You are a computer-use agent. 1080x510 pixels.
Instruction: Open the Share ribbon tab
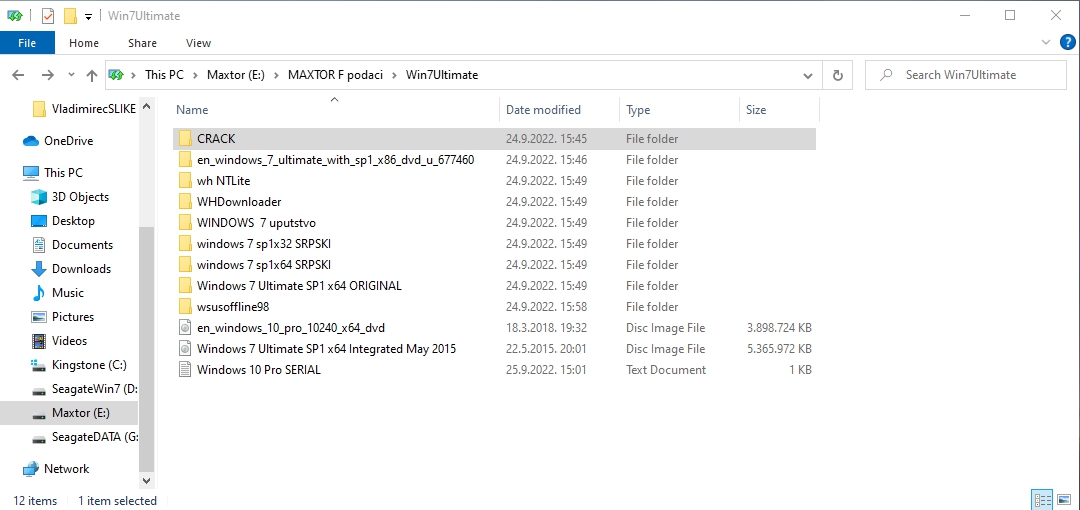tap(142, 43)
